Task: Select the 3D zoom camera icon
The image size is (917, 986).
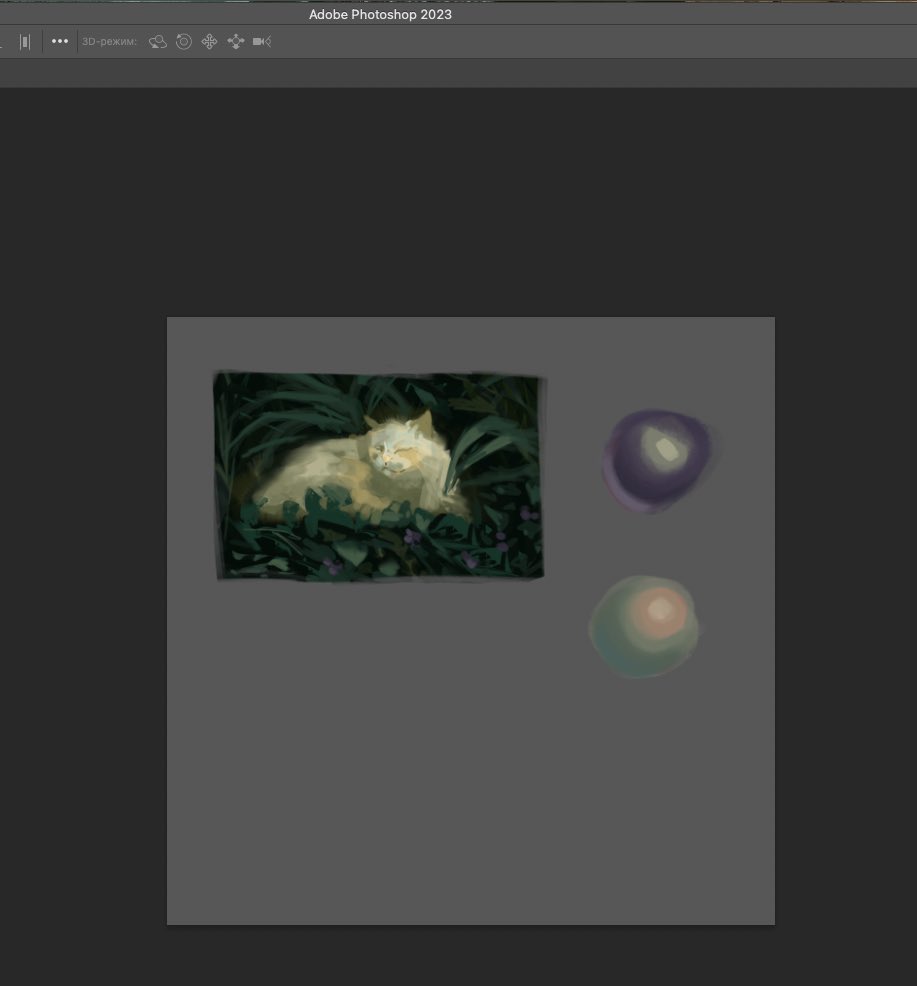Action: tap(262, 42)
